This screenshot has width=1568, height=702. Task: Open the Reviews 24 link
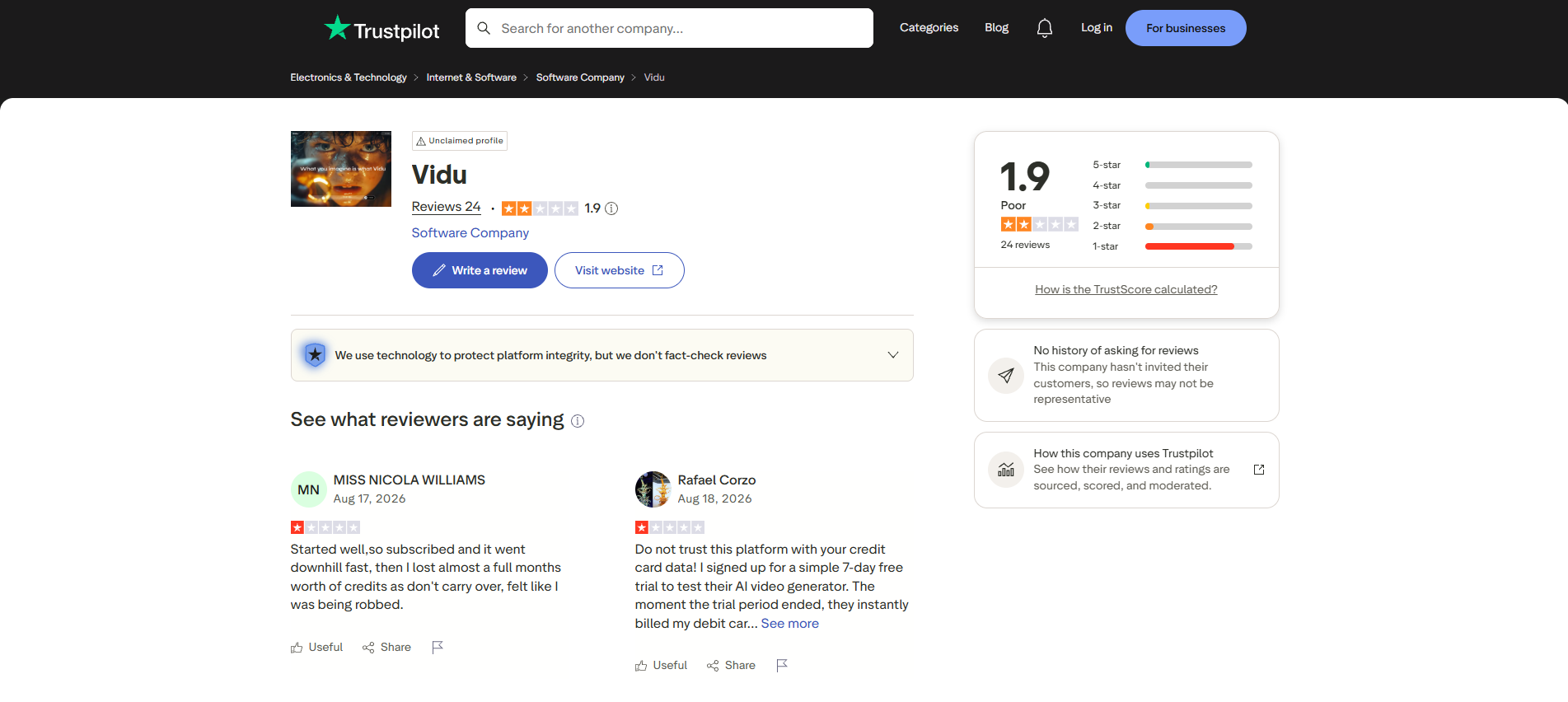click(x=446, y=207)
